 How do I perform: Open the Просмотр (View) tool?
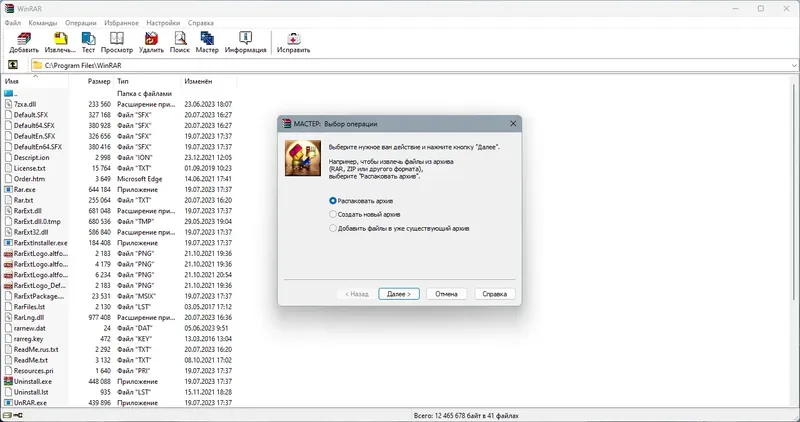[x=117, y=42]
